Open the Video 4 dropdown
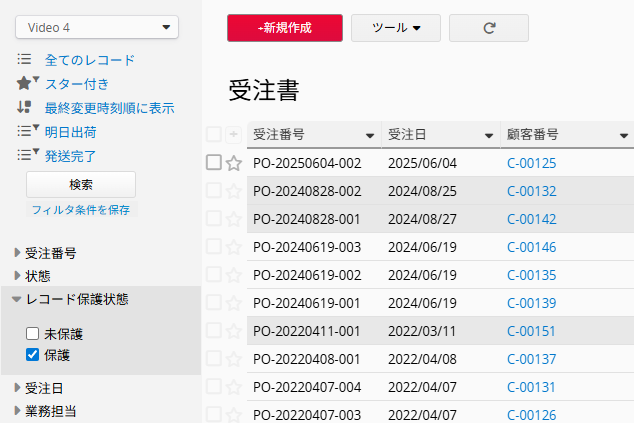Image resolution: width=634 pixels, height=423 pixels. coord(97,27)
